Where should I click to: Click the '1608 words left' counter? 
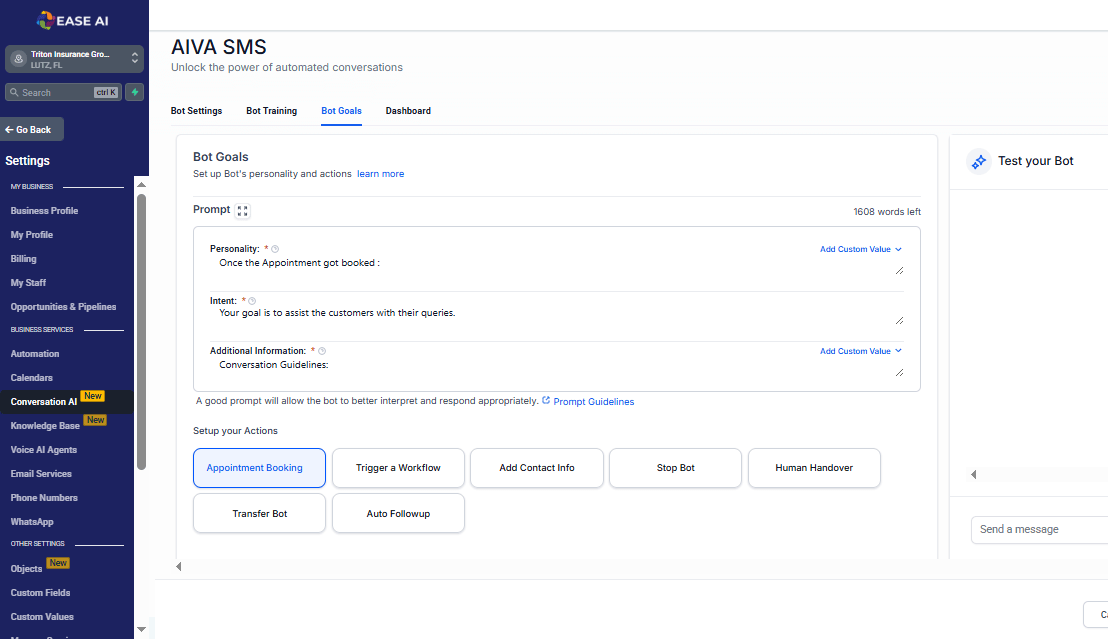point(887,212)
